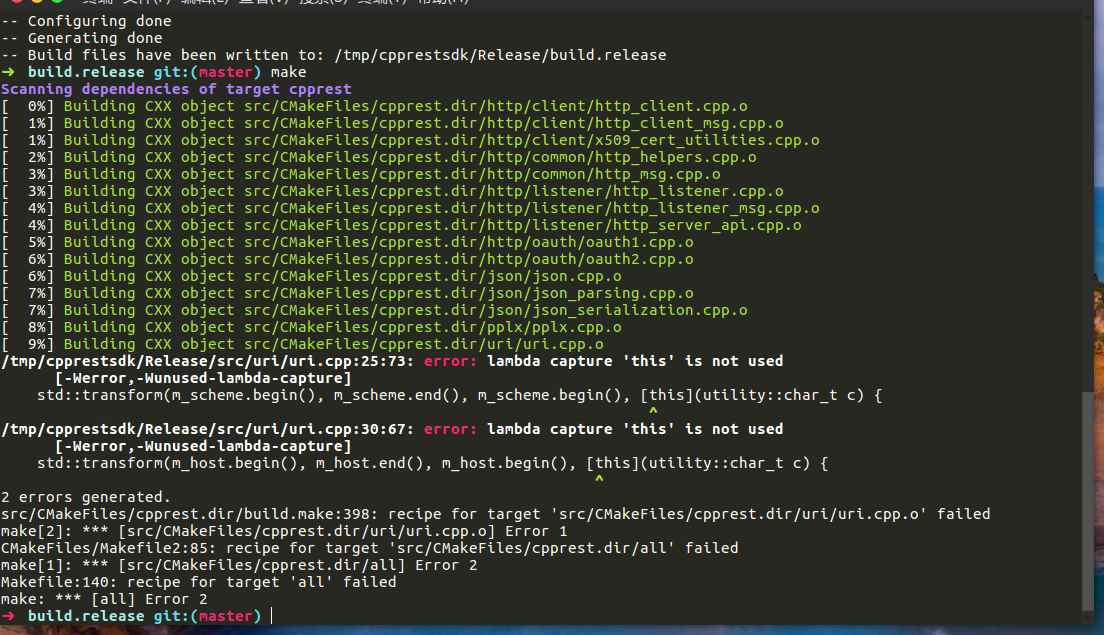Screen dimensions: 1104x635
Task: Click the '-- Configuring done' line
Action: pos(87,21)
